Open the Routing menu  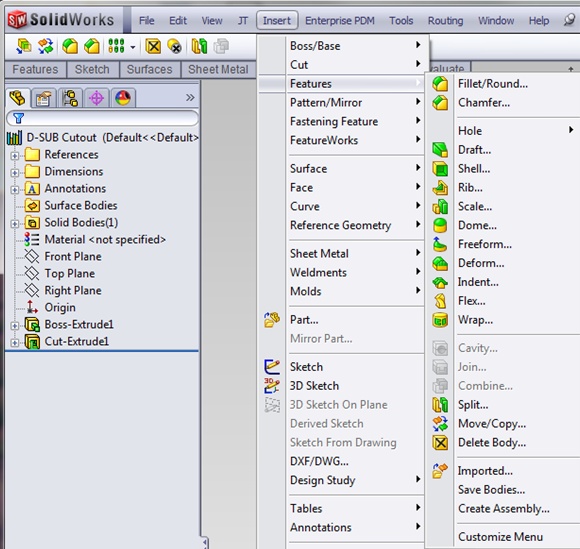[x=445, y=21]
